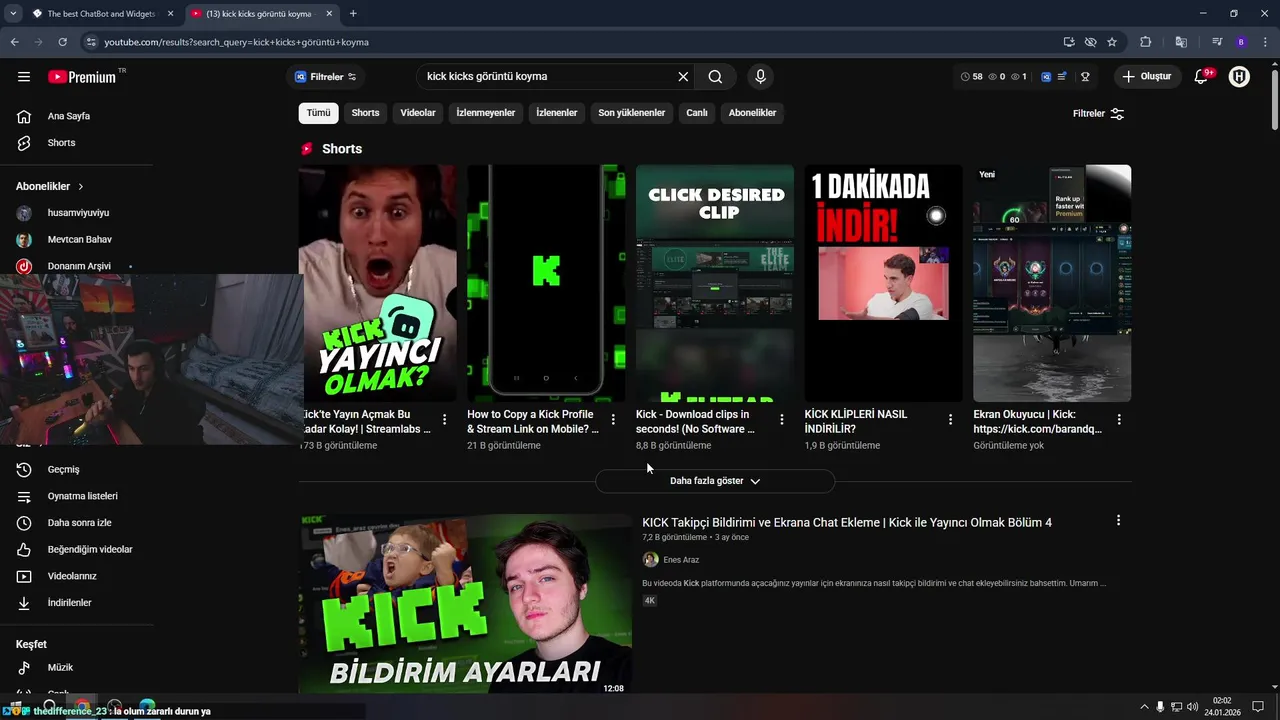
Task: Open the '1 DAKİKADA İNDİR!' short thumbnail
Action: (883, 283)
